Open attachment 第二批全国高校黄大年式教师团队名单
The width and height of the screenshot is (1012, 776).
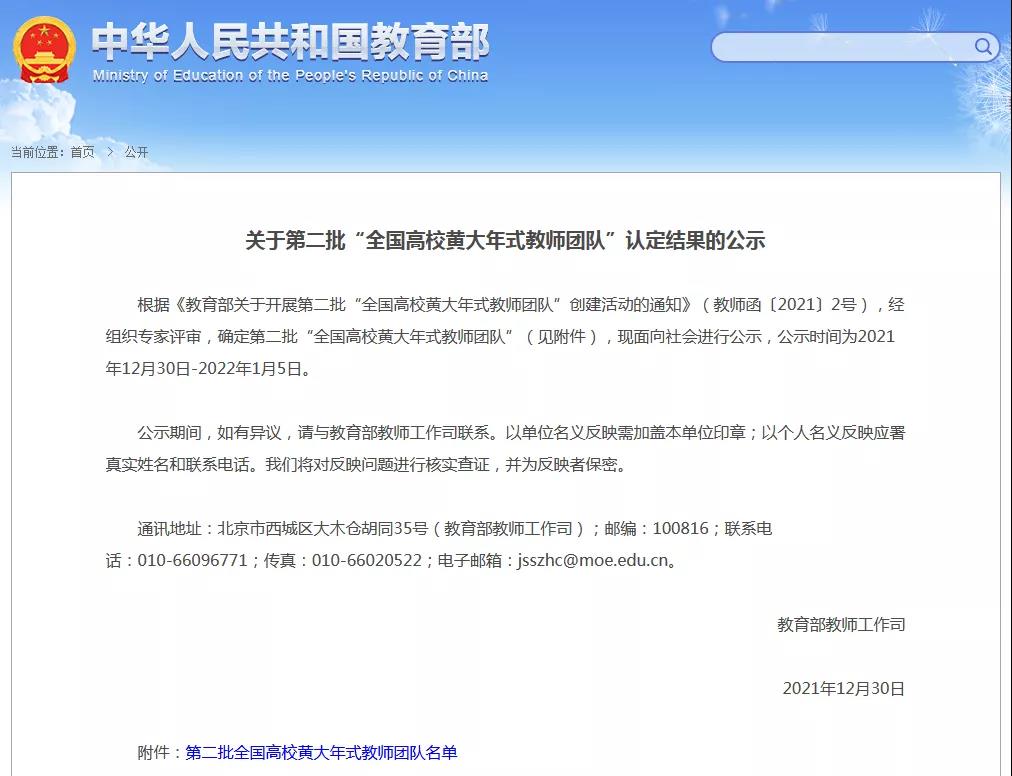click(x=321, y=753)
